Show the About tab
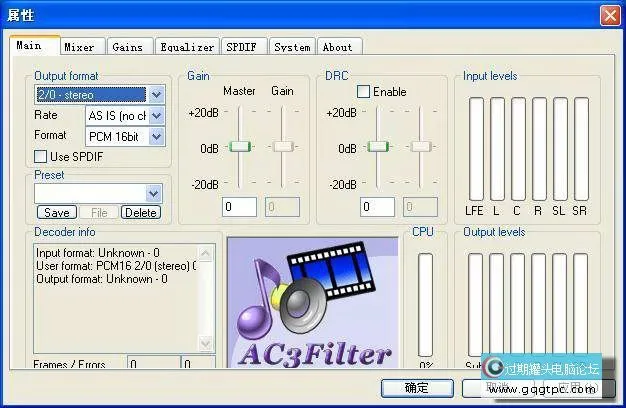This screenshot has width=626, height=408. [x=337, y=47]
